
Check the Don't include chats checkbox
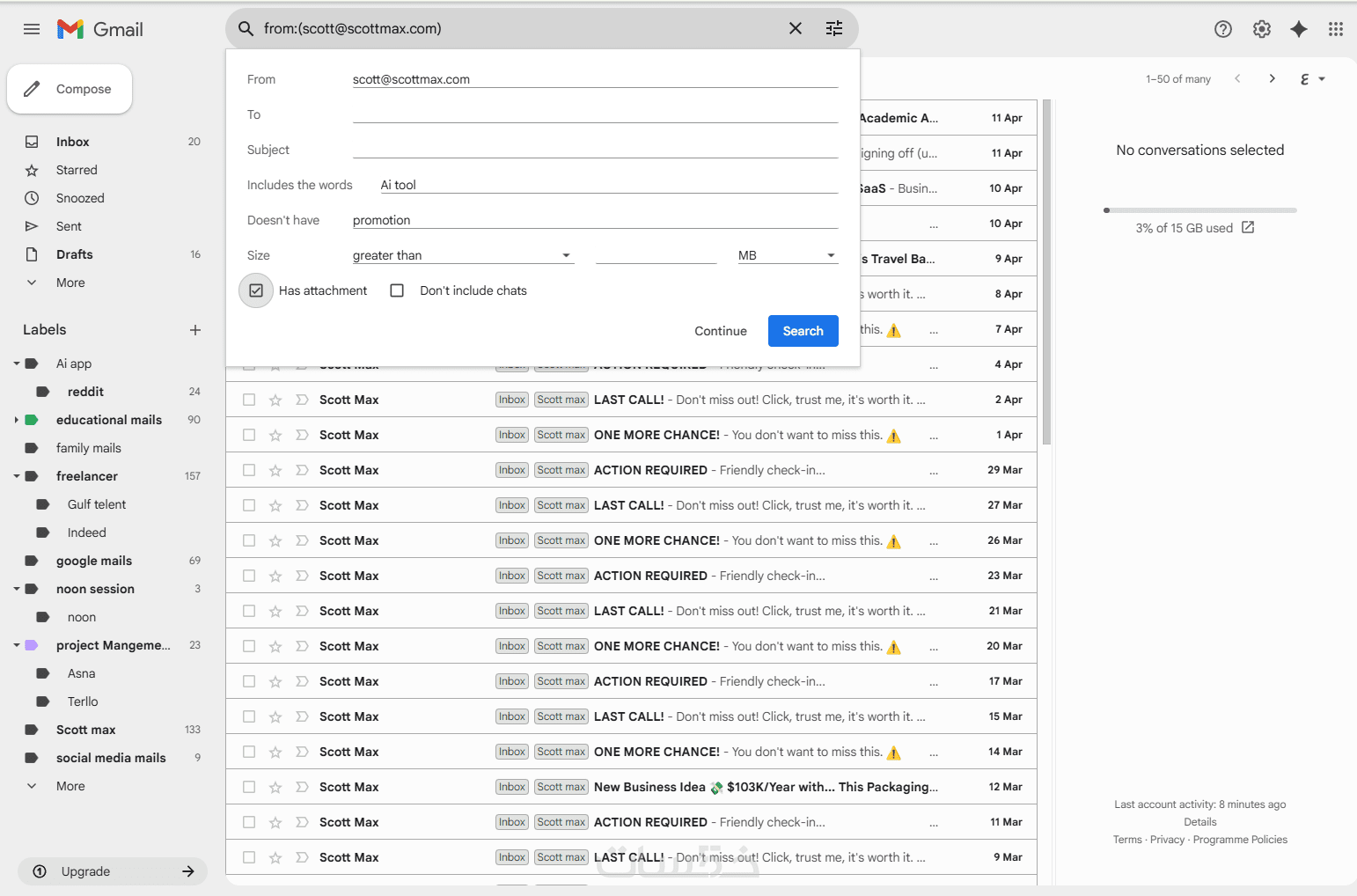[x=397, y=290]
